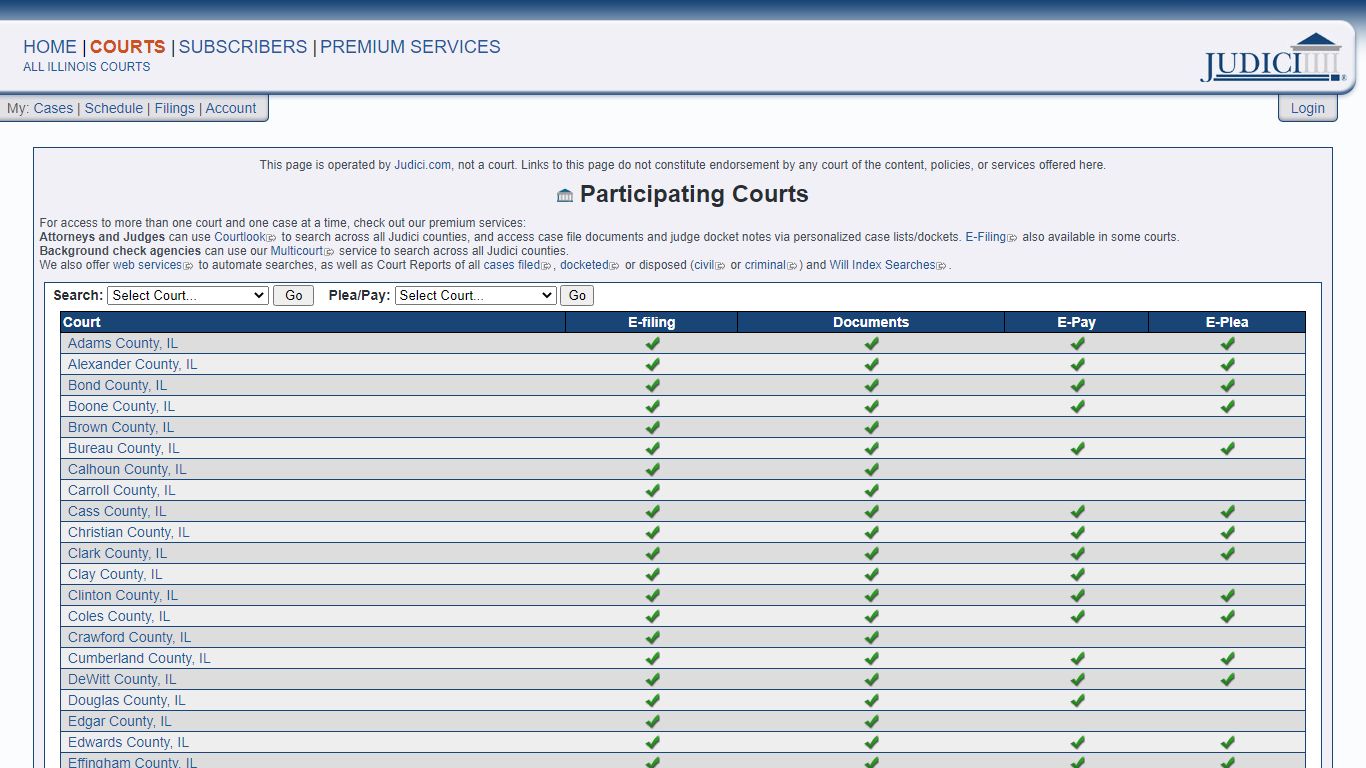This screenshot has height=768, width=1366.
Task: Click the courthouse icon beside Participating Courts
Action: (565, 195)
